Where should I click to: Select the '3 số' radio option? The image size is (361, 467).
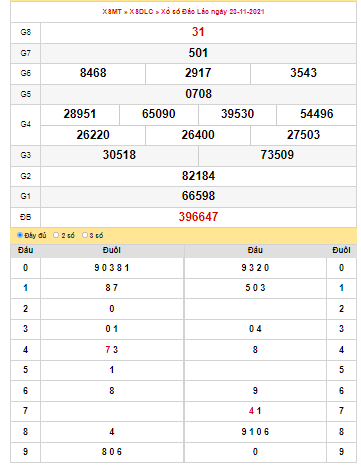coord(85,235)
